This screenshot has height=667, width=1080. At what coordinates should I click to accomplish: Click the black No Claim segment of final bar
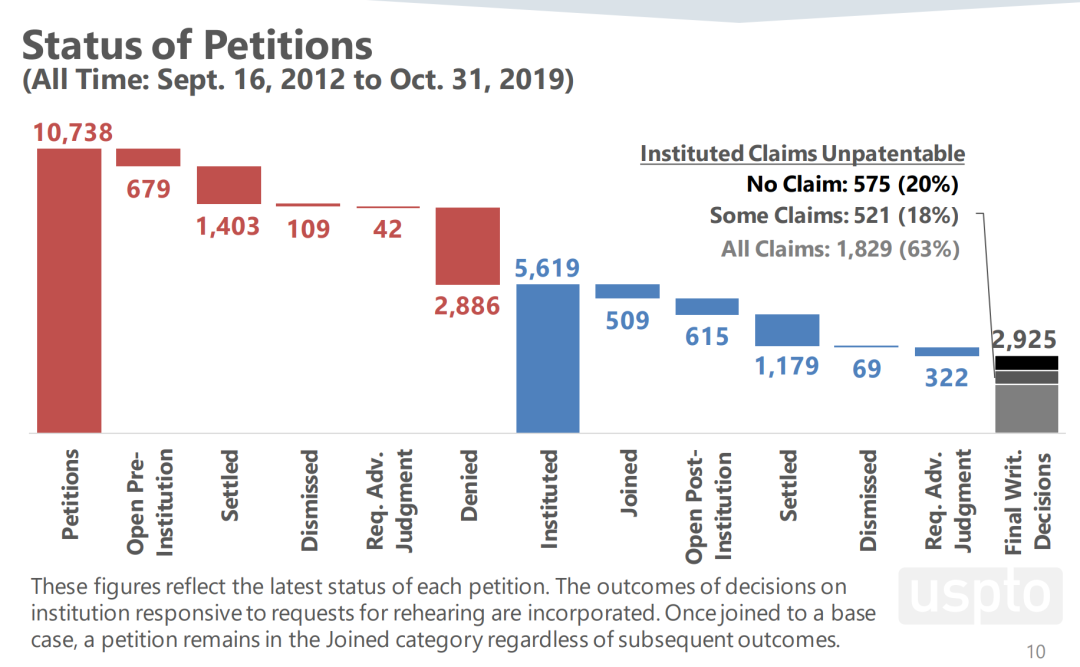coord(1026,363)
